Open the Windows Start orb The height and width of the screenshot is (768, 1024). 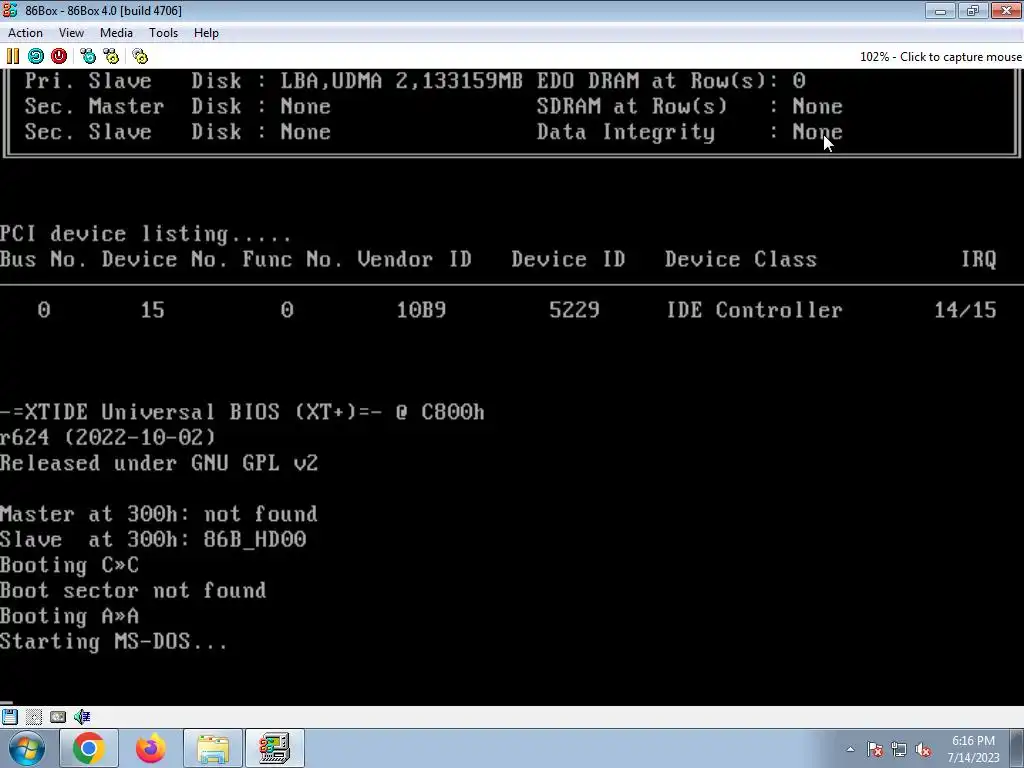click(27, 748)
